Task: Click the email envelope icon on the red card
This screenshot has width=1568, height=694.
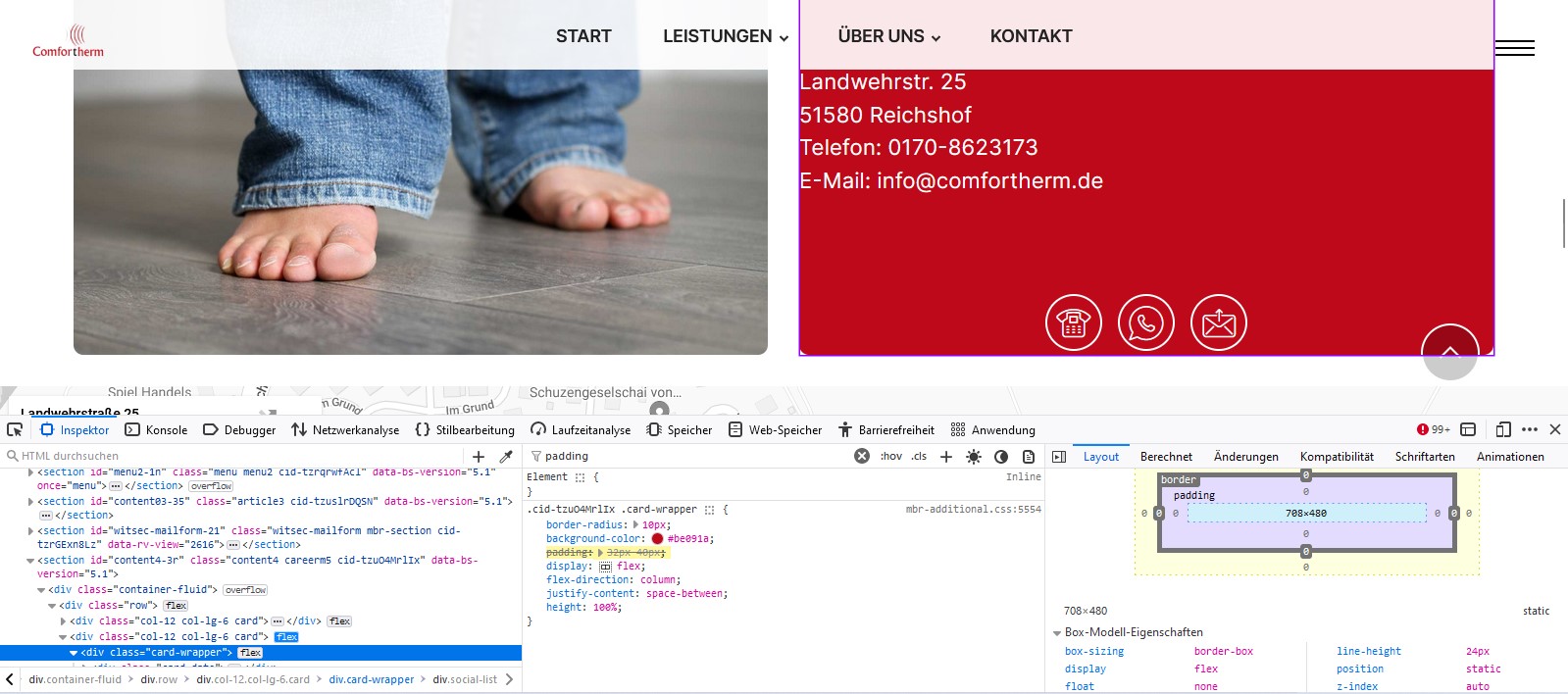Action: pyautogui.click(x=1218, y=322)
